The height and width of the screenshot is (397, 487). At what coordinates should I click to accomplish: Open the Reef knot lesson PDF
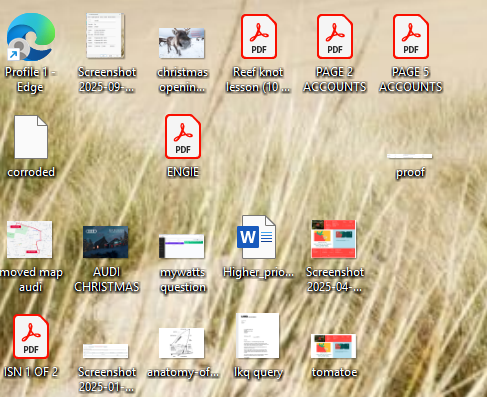[x=259, y=36]
